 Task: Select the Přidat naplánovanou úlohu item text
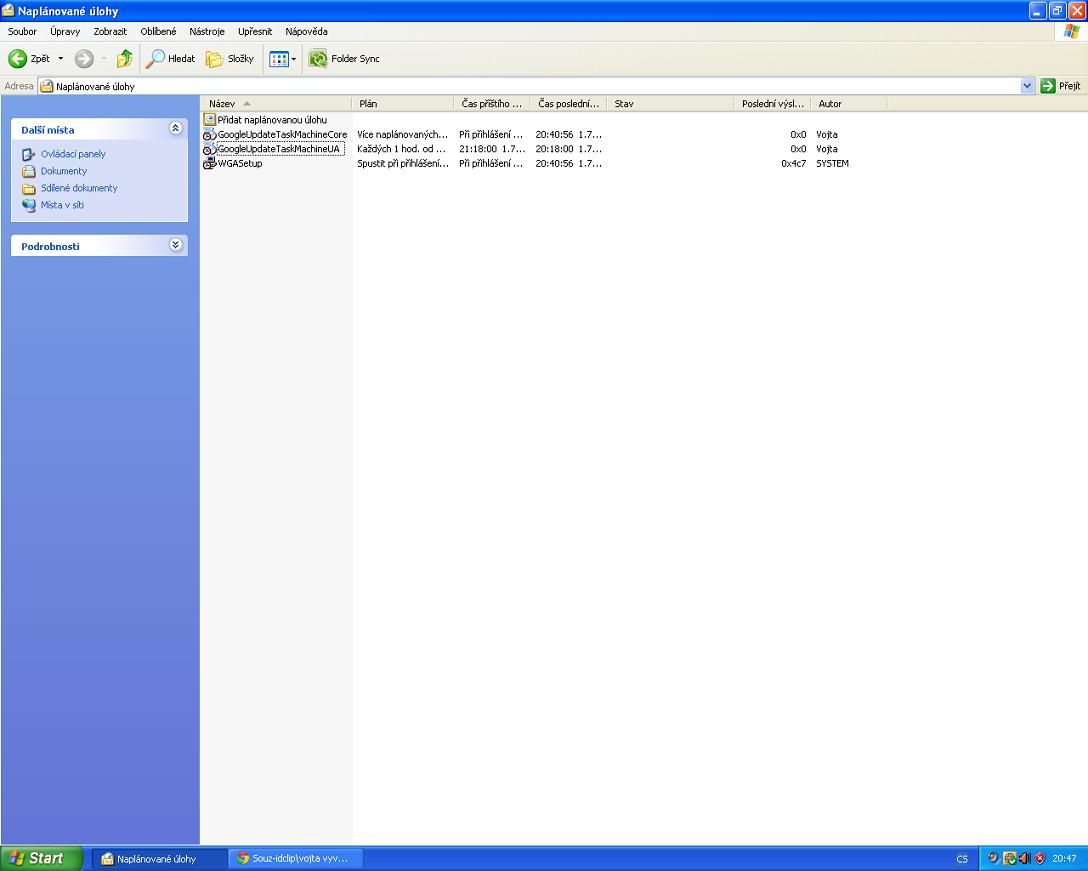pyautogui.click(x=272, y=120)
